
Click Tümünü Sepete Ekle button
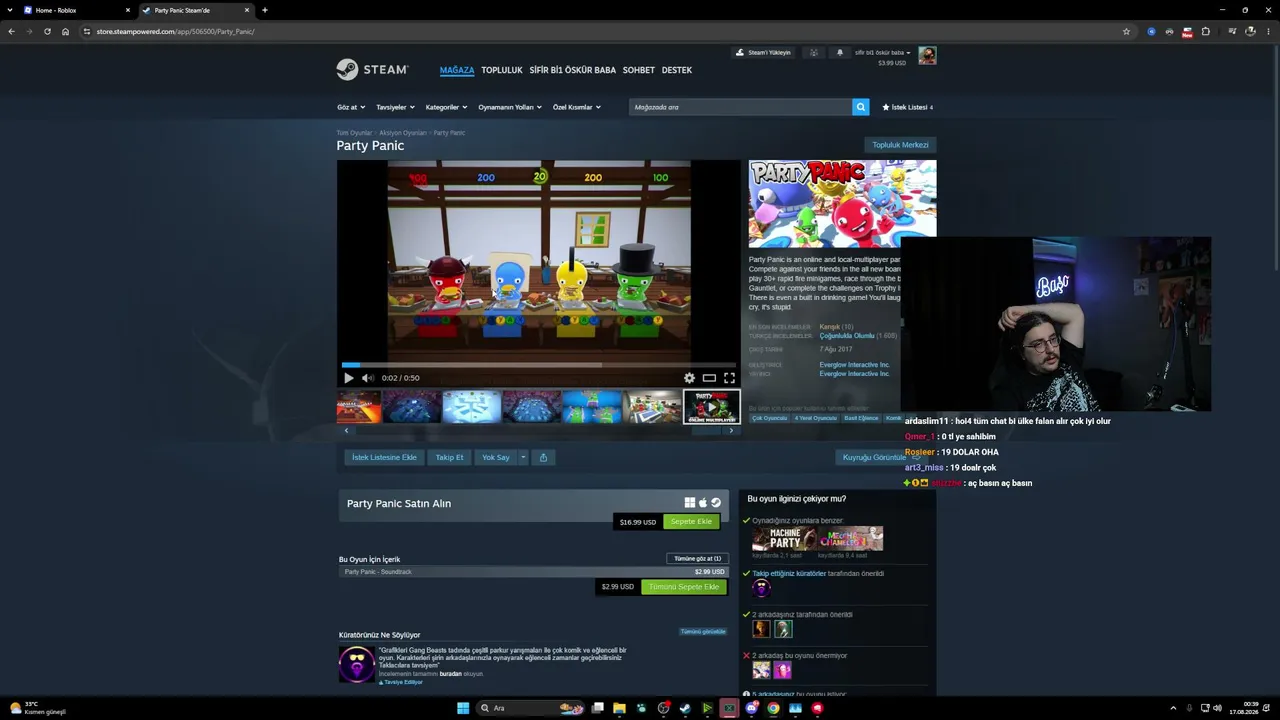click(x=684, y=587)
